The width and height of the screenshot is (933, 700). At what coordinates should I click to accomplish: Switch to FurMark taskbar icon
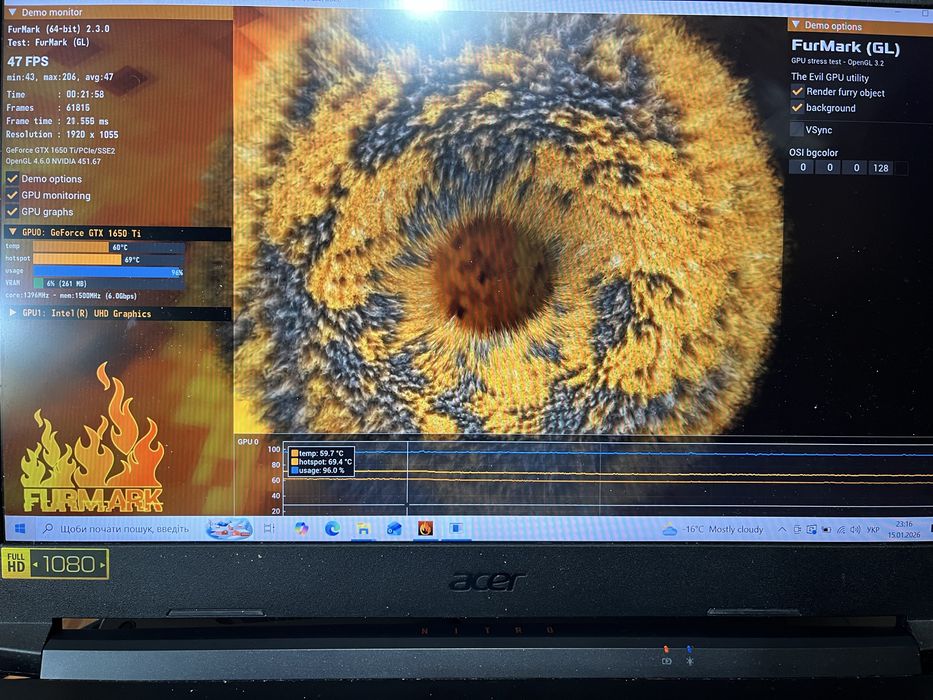425,529
